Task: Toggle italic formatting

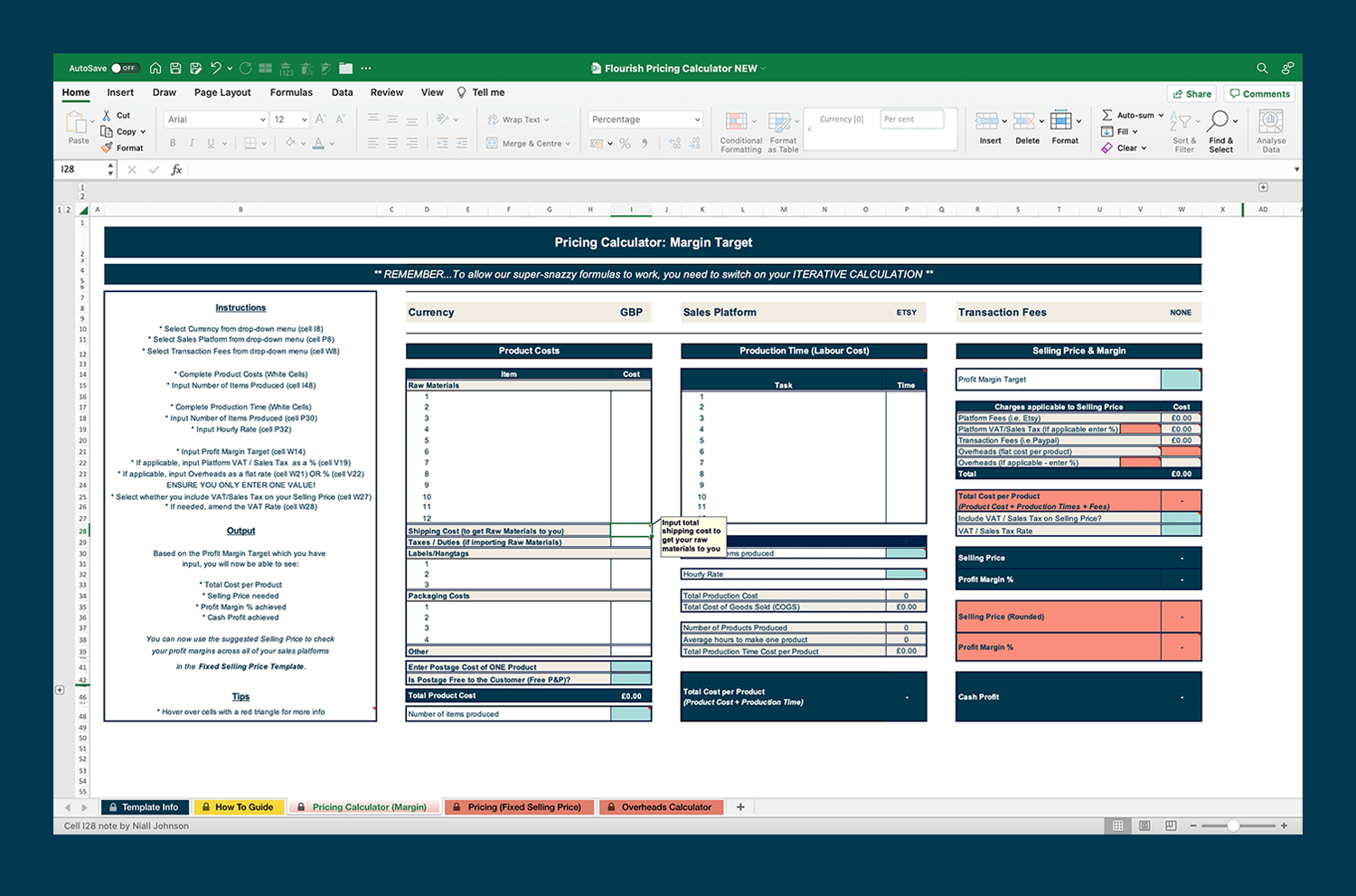Action: [191, 143]
